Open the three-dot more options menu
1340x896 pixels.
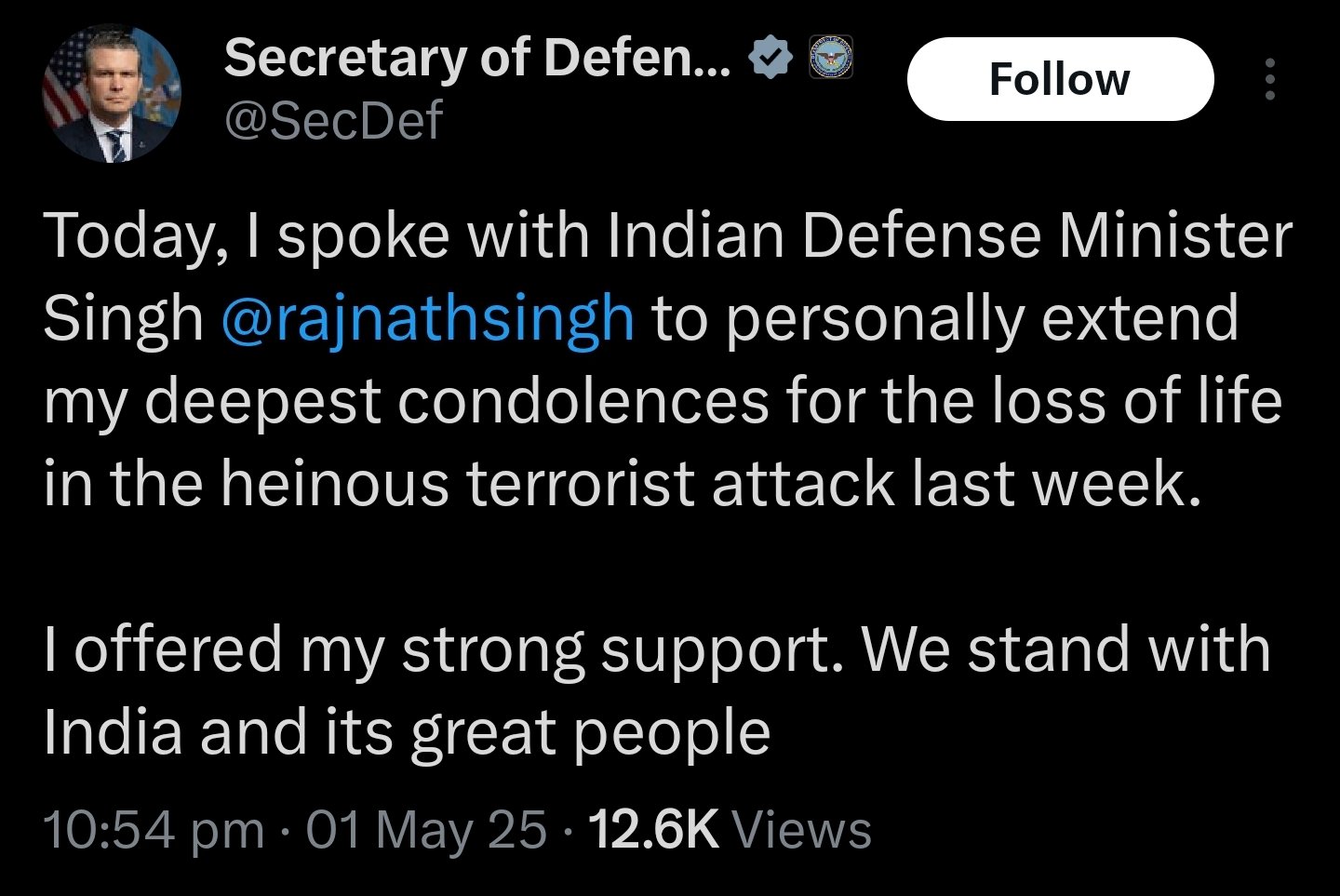pyautogui.click(x=1271, y=79)
